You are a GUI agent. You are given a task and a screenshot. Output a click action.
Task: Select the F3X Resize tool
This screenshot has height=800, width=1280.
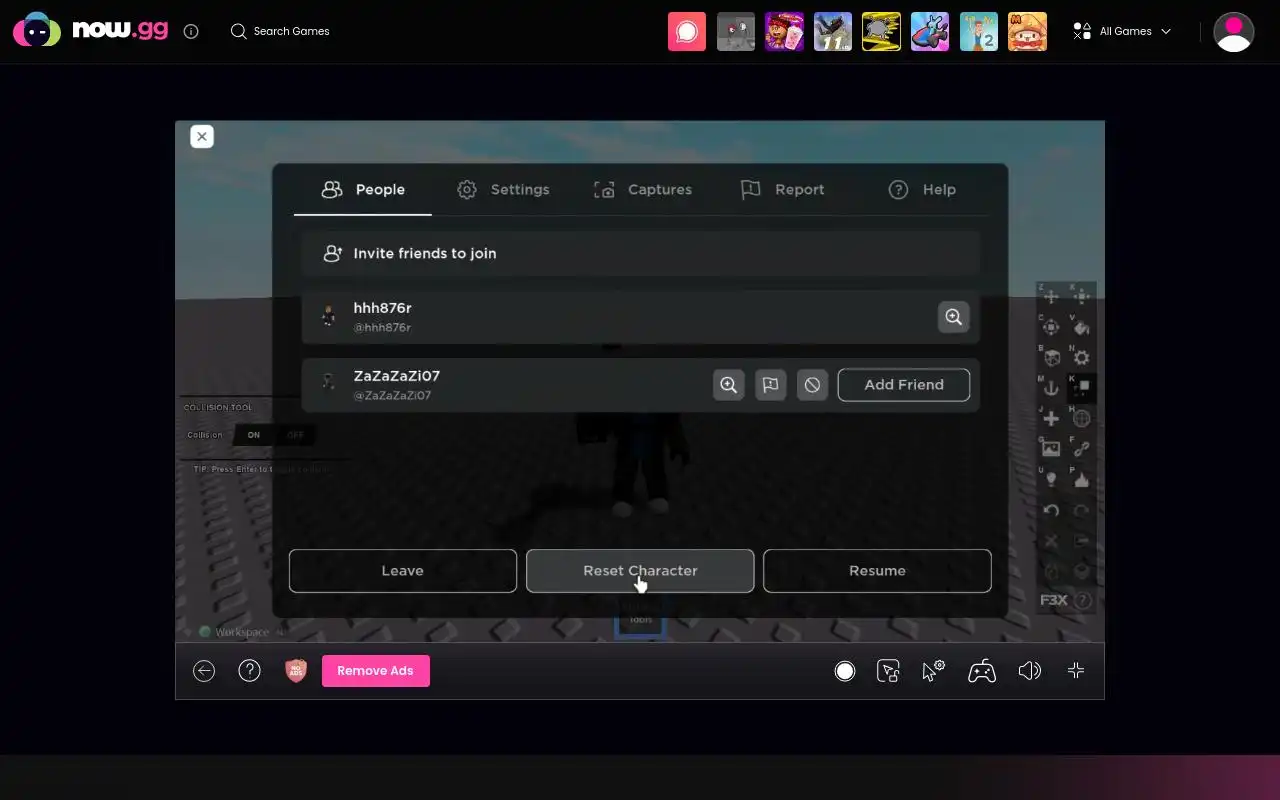pos(1081,297)
